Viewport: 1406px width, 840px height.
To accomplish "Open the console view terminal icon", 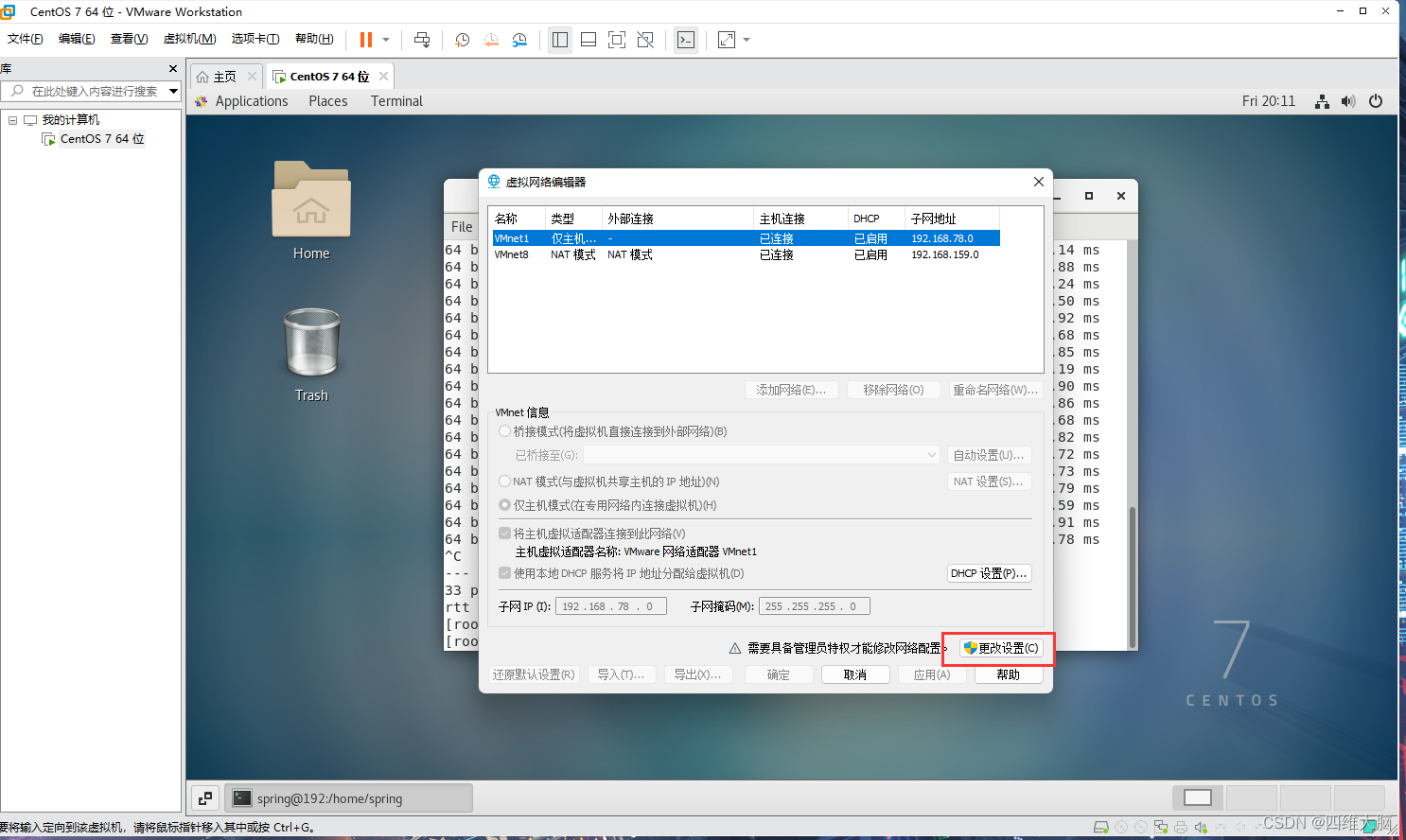I will pyautogui.click(x=686, y=40).
